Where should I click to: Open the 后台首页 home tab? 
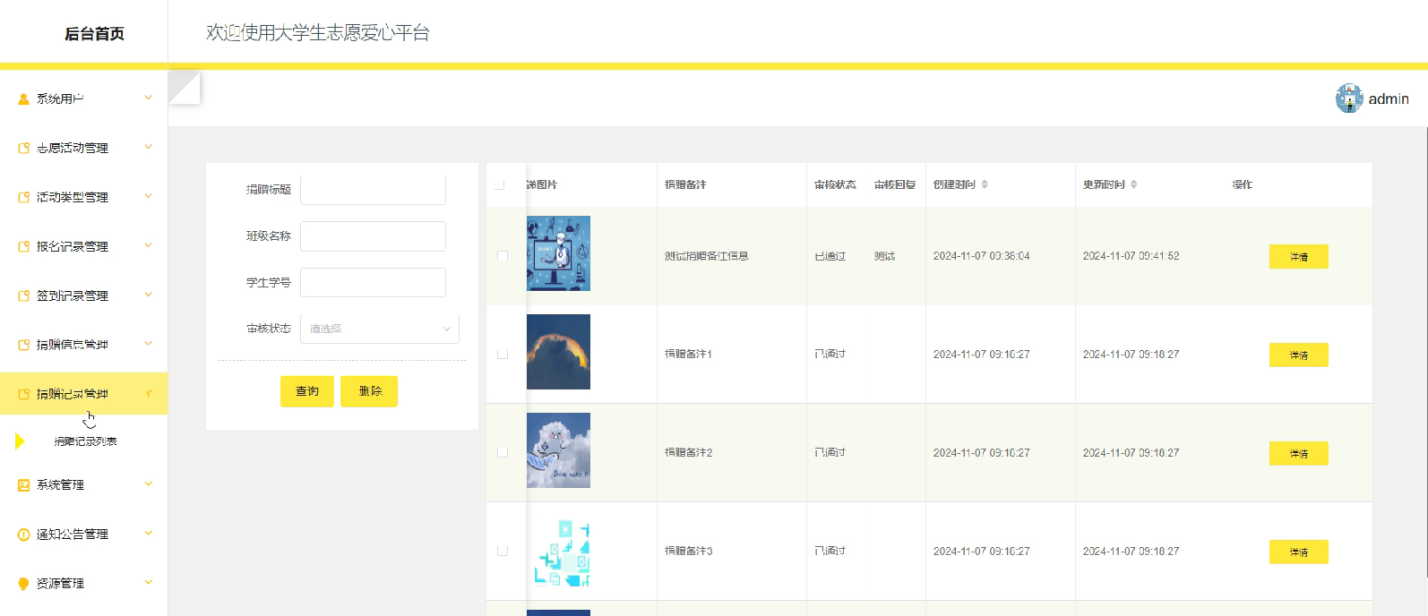(x=94, y=34)
